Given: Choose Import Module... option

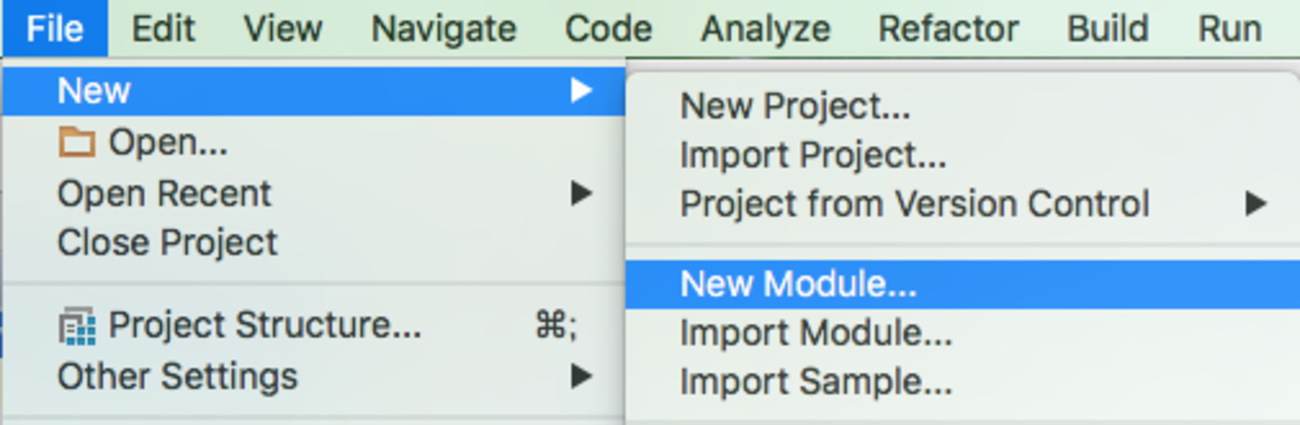Looking at the screenshot, I should [816, 333].
